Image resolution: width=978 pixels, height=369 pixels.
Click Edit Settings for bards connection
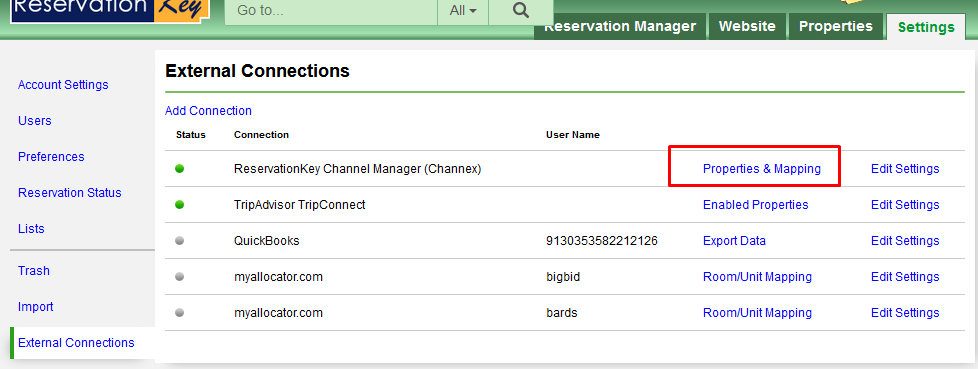tap(905, 312)
